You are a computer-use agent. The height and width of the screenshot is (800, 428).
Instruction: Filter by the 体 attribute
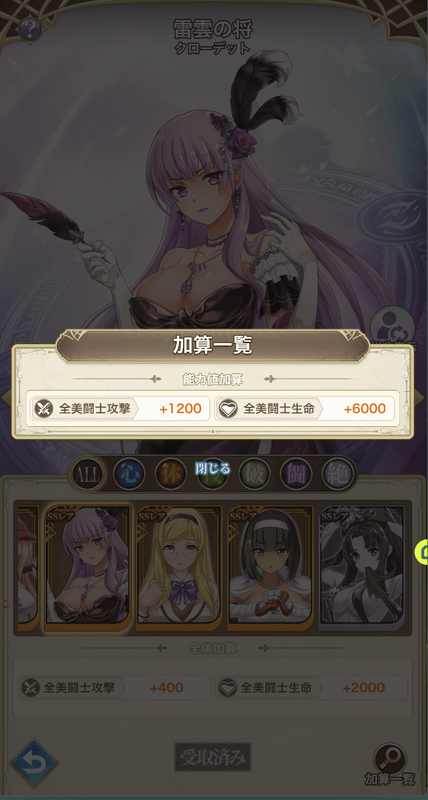click(x=171, y=473)
